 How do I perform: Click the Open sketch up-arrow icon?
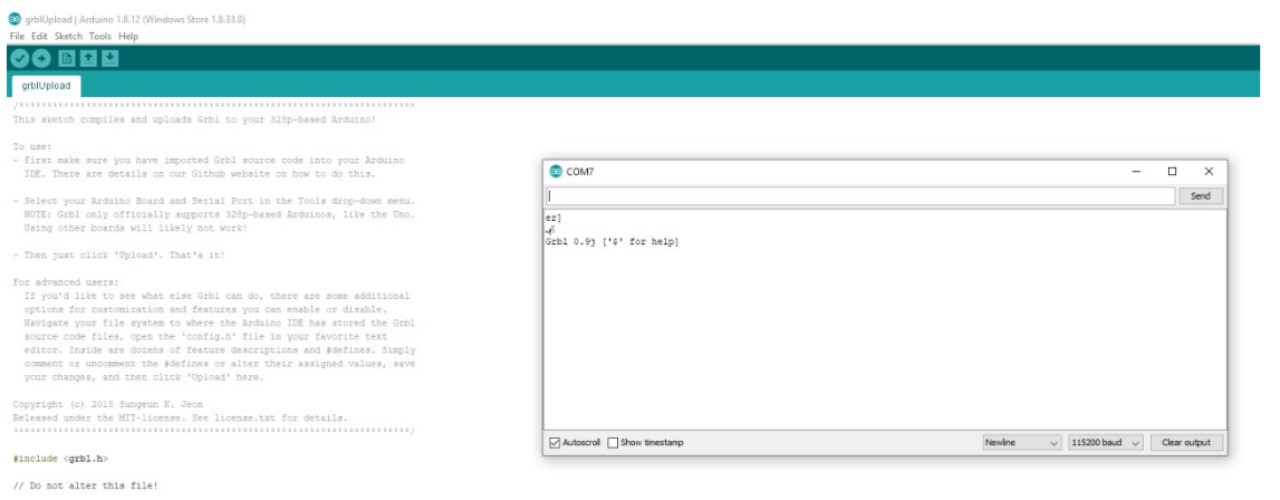(88, 58)
